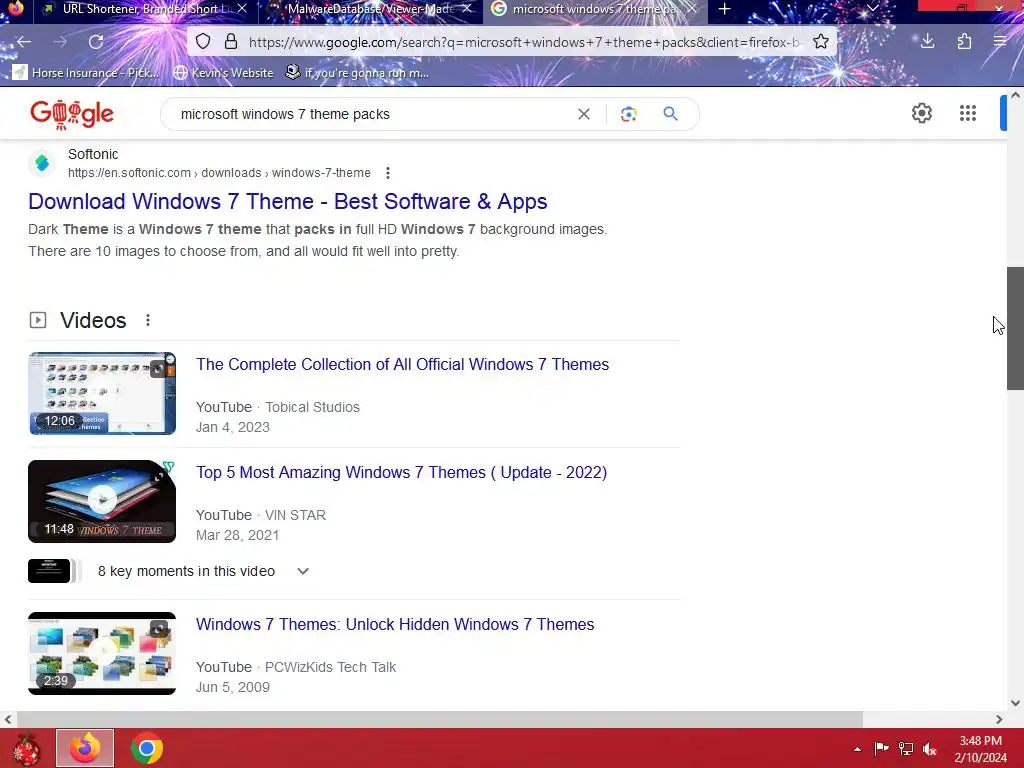Open Kevin's Website bookmark
Image resolution: width=1024 pixels, height=768 pixels.
pos(223,72)
